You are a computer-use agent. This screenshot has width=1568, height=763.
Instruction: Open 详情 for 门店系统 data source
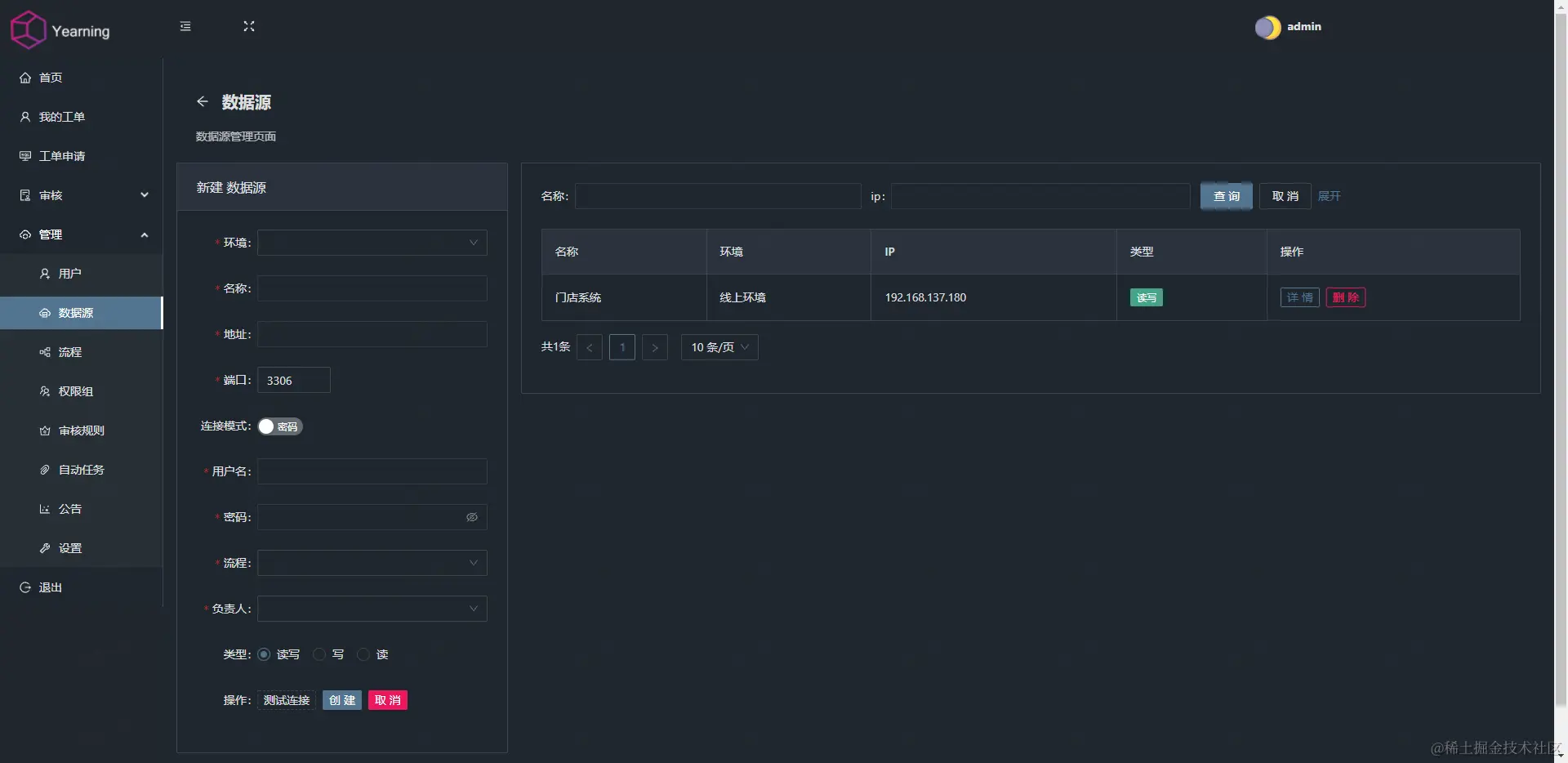tap(1300, 297)
